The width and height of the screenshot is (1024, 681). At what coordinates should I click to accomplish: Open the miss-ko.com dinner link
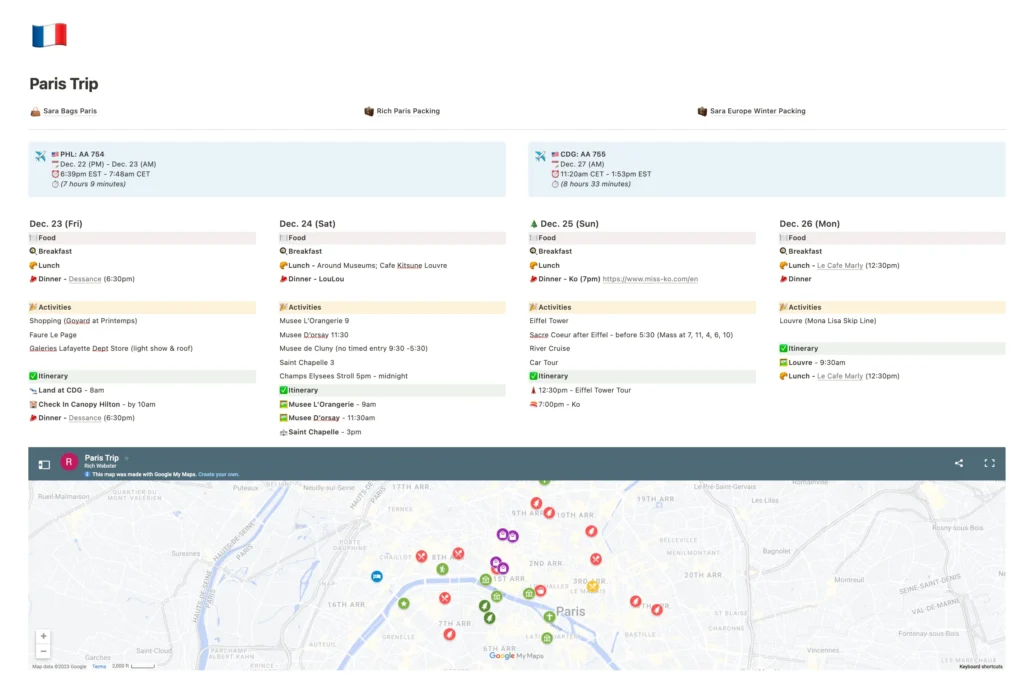point(650,279)
